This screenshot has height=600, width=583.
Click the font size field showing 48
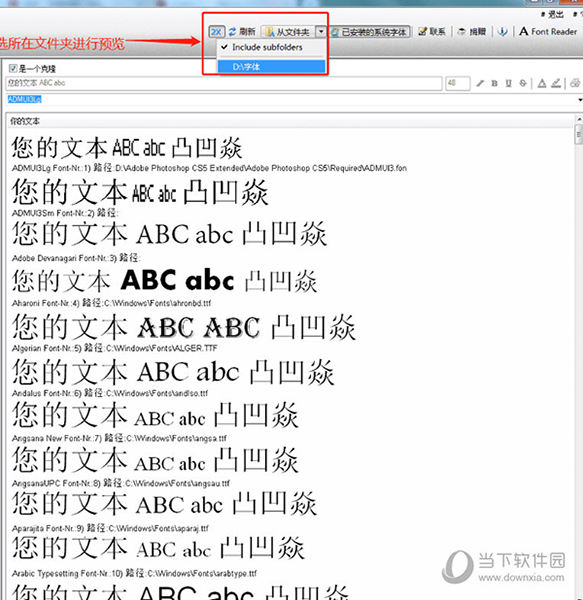tap(458, 83)
